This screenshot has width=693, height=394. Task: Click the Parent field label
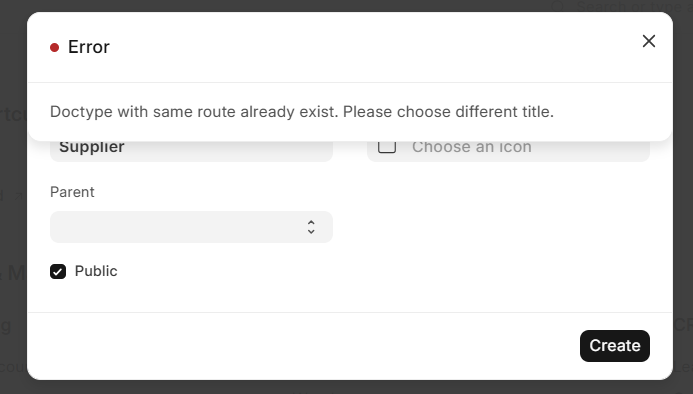72,192
